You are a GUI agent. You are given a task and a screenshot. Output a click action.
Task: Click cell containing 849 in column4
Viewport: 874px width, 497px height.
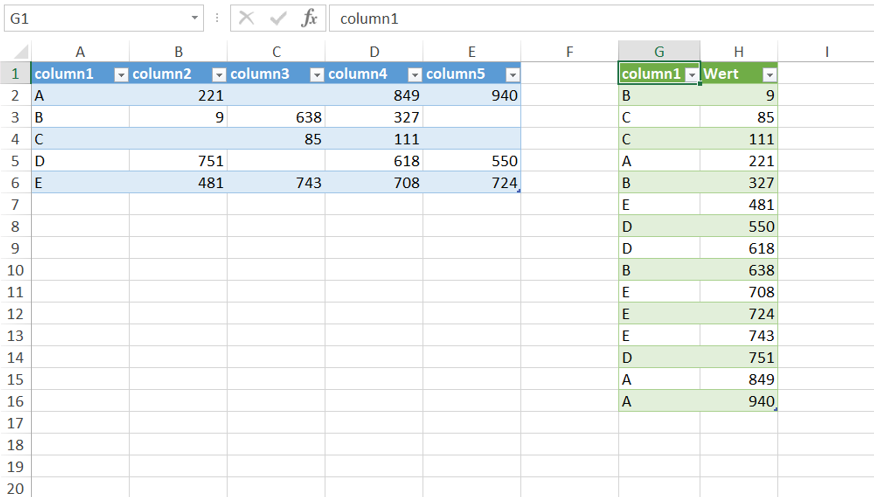click(374, 95)
